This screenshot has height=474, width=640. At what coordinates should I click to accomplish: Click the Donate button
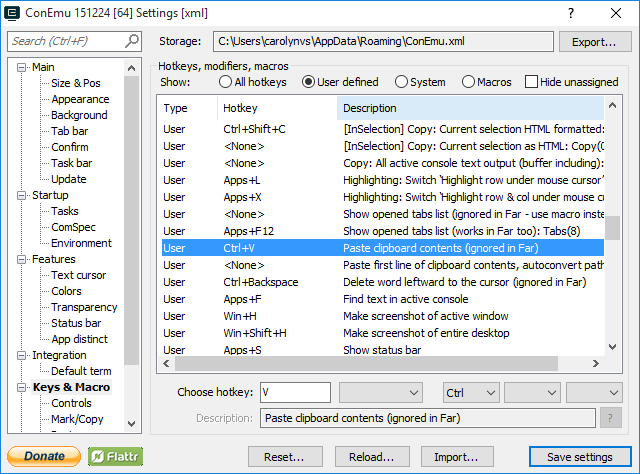(44, 456)
